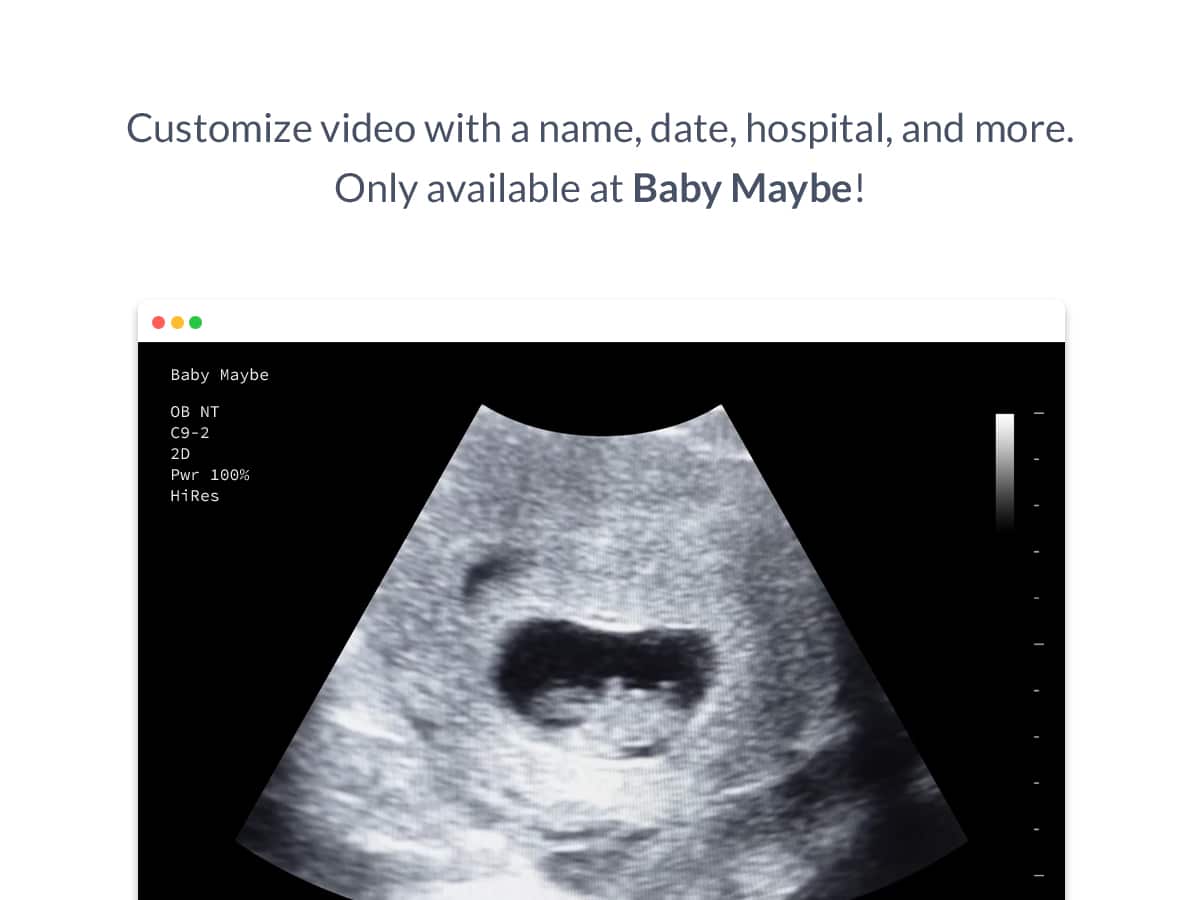
Task: Click the topmost depth scale tick mark
Action: coord(1038,413)
